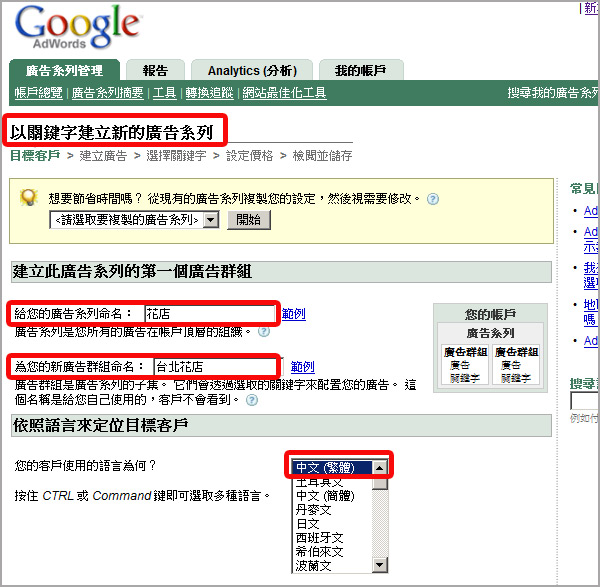Open 範例 link beside campaign name

point(293,314)
